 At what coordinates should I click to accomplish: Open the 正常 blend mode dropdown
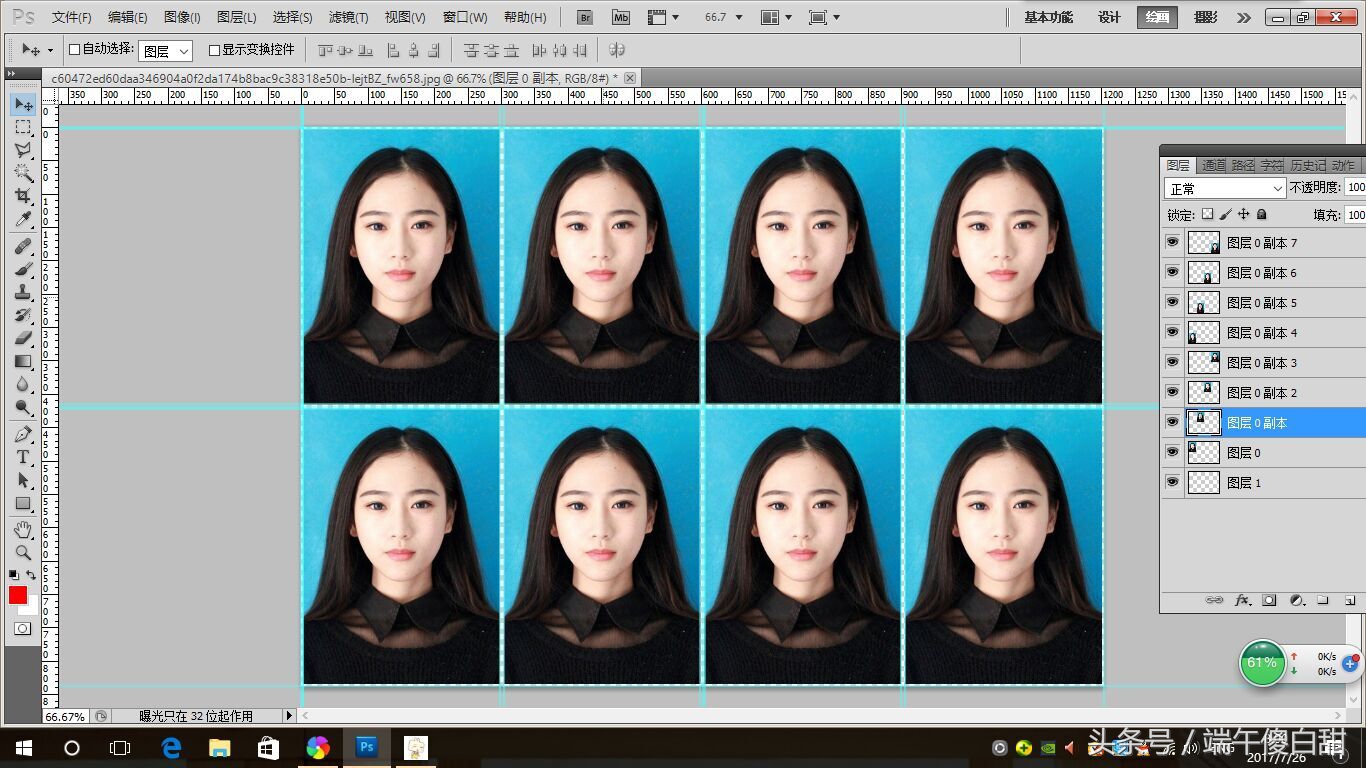1225,188
